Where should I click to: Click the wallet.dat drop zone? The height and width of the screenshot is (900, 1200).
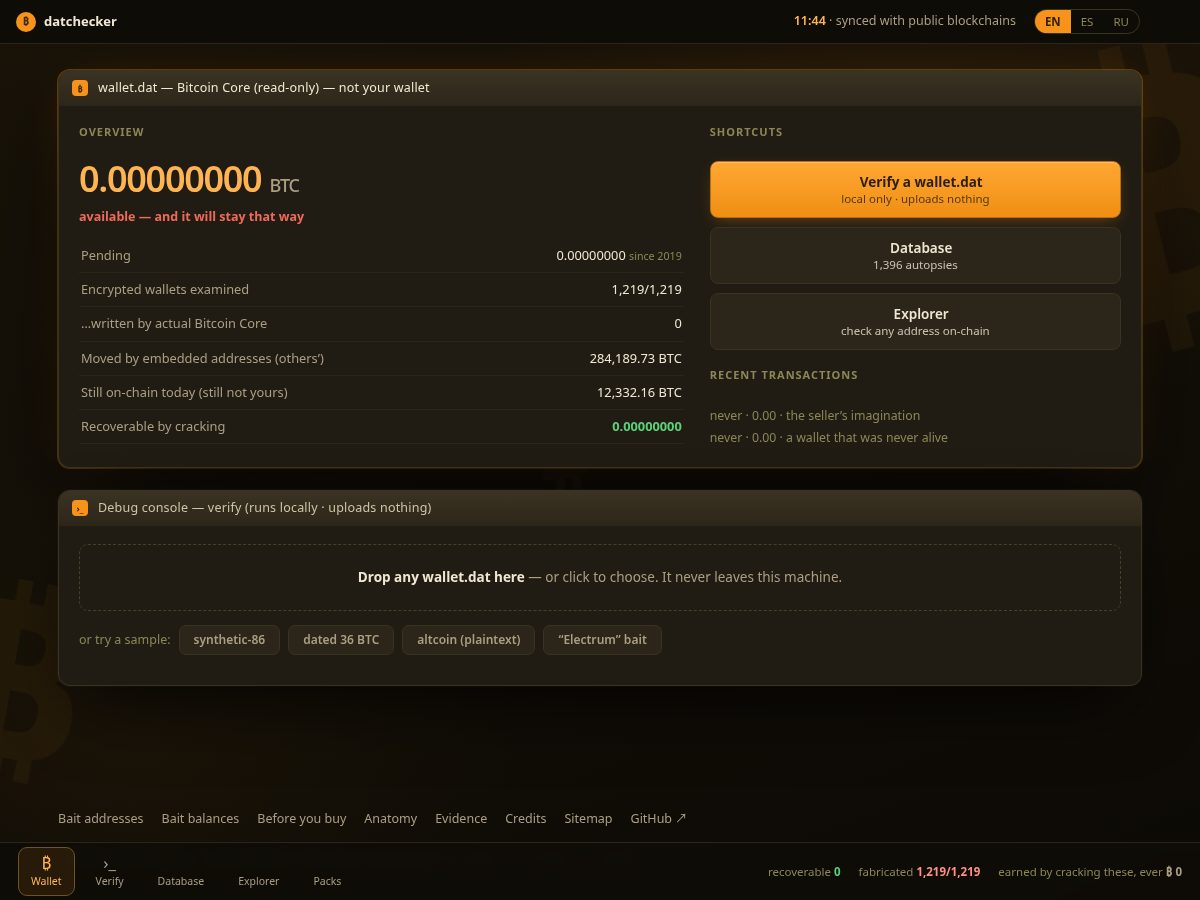point(600,577)
